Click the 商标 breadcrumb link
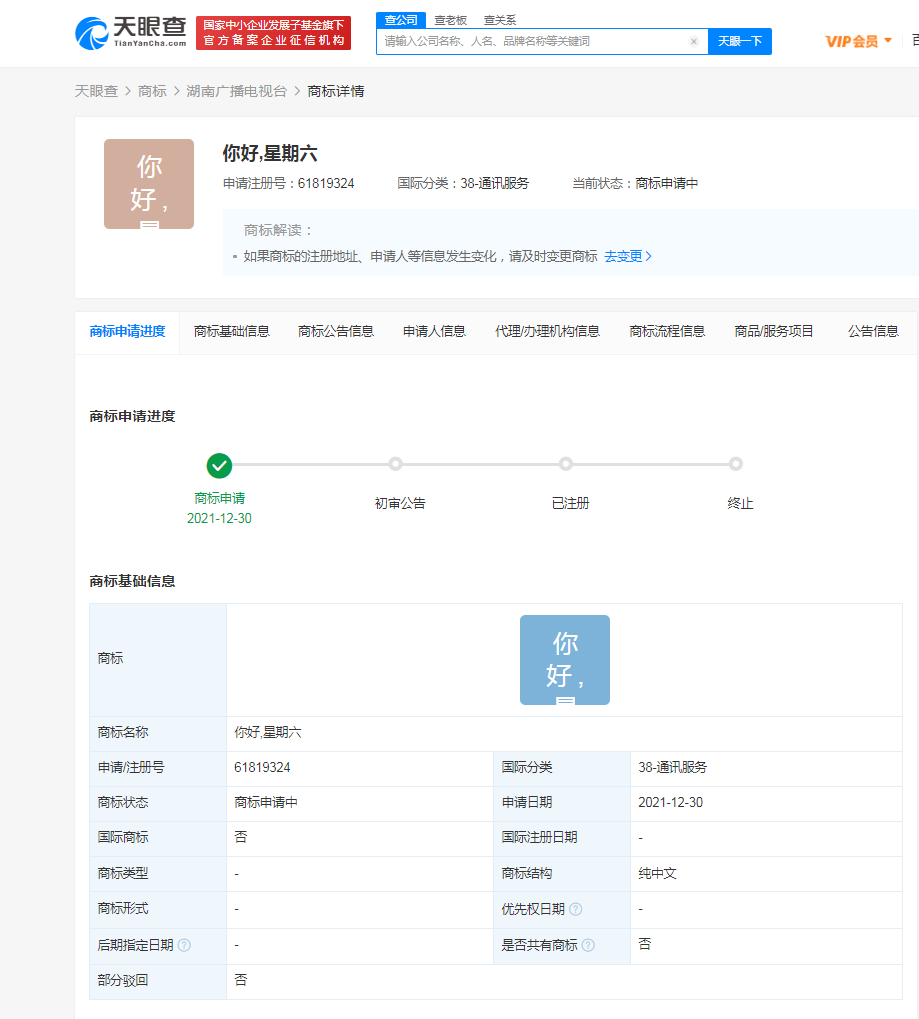919x1019 pixels. [152, 91]
